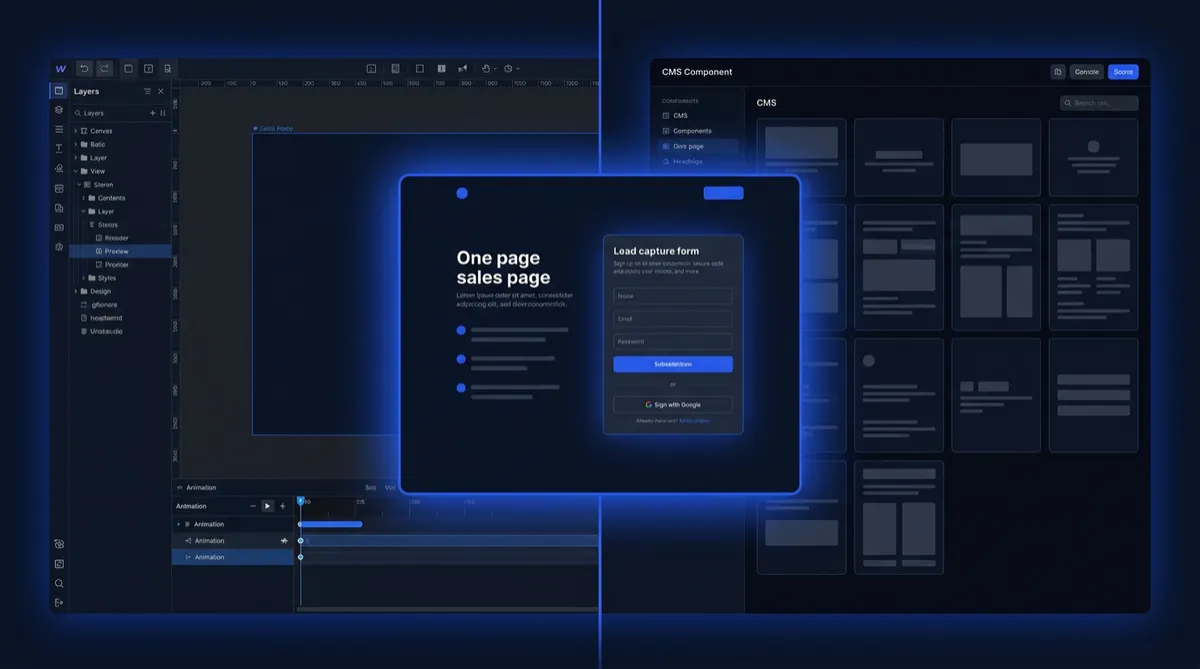Click the overlapping circles icon near sidebar bottom
The height and width of the screenshot is (669, 1200).
pos(59,544)
